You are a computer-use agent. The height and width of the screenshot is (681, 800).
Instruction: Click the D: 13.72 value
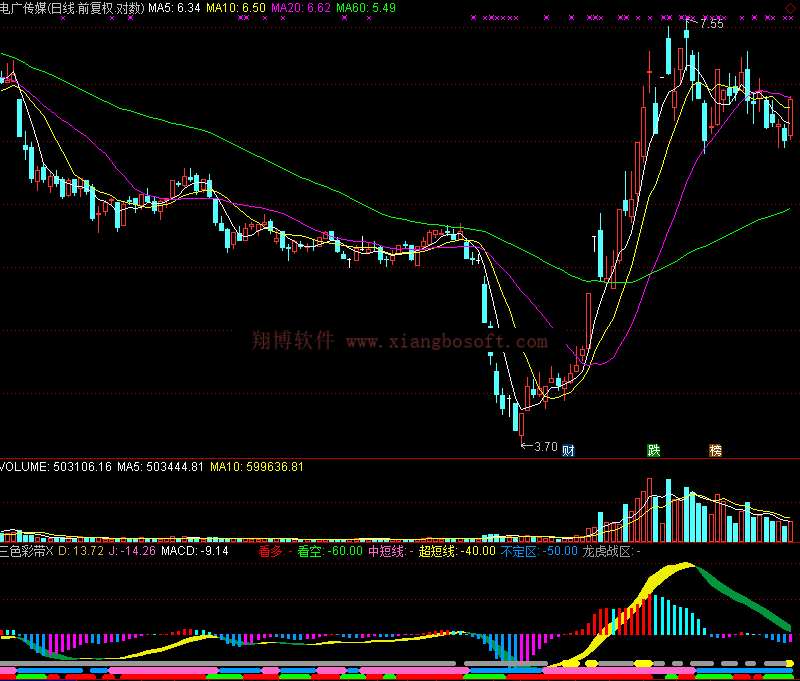tap(81, 551)
